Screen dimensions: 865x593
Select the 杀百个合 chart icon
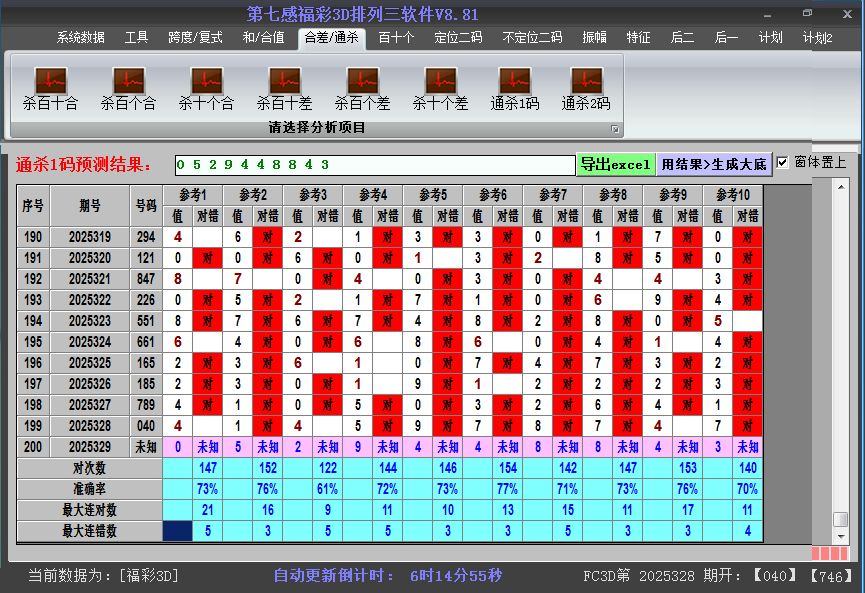click(128, 81)
